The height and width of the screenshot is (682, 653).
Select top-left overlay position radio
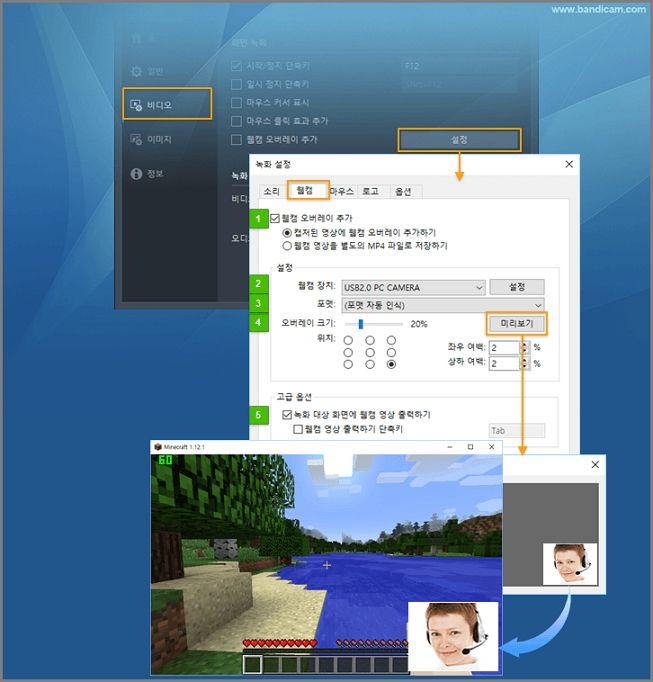pos(348,340)
